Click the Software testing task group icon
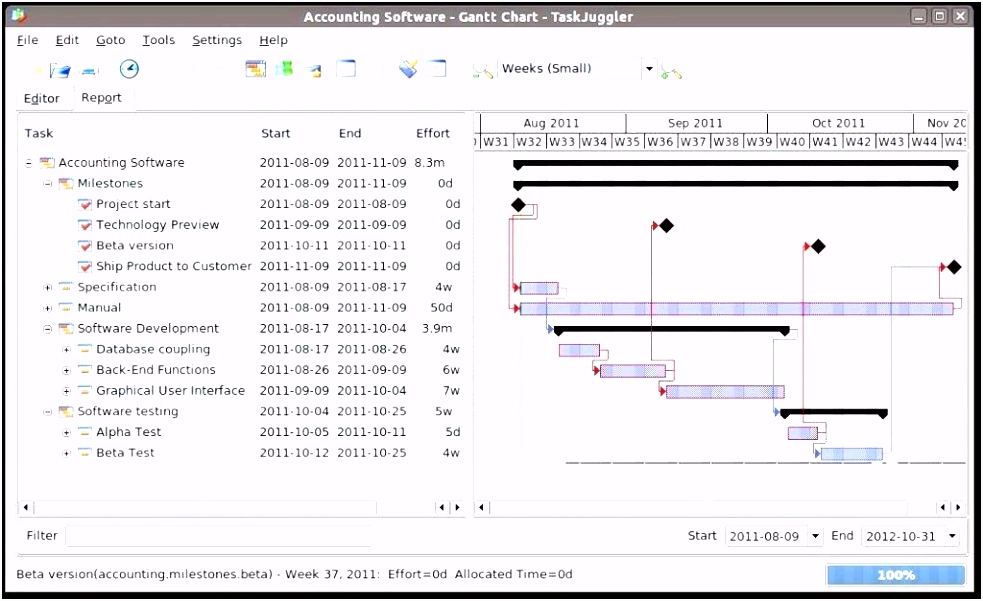 pos(66,411)
